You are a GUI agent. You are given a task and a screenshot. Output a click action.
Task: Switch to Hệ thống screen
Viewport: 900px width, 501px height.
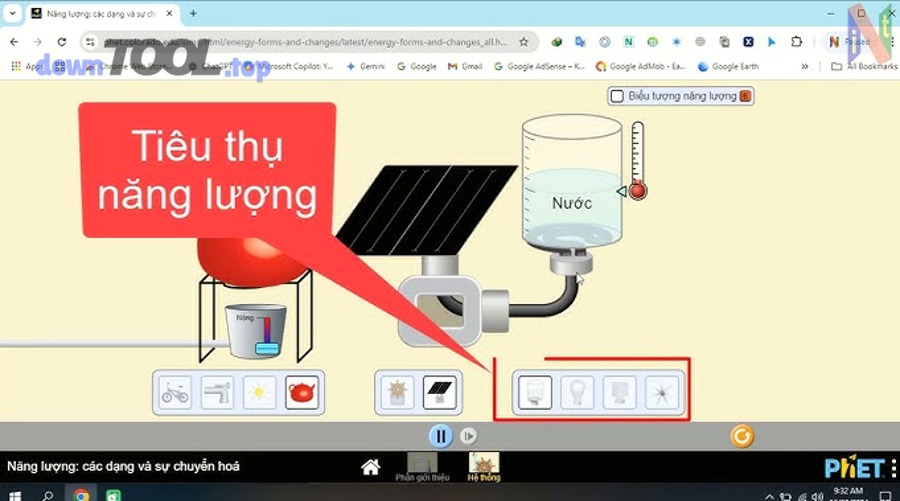tap(484, 467)
